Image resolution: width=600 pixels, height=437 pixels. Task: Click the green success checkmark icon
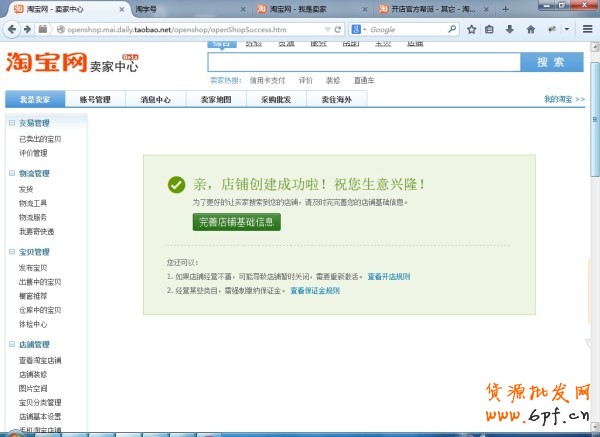(x=176, y=185)
